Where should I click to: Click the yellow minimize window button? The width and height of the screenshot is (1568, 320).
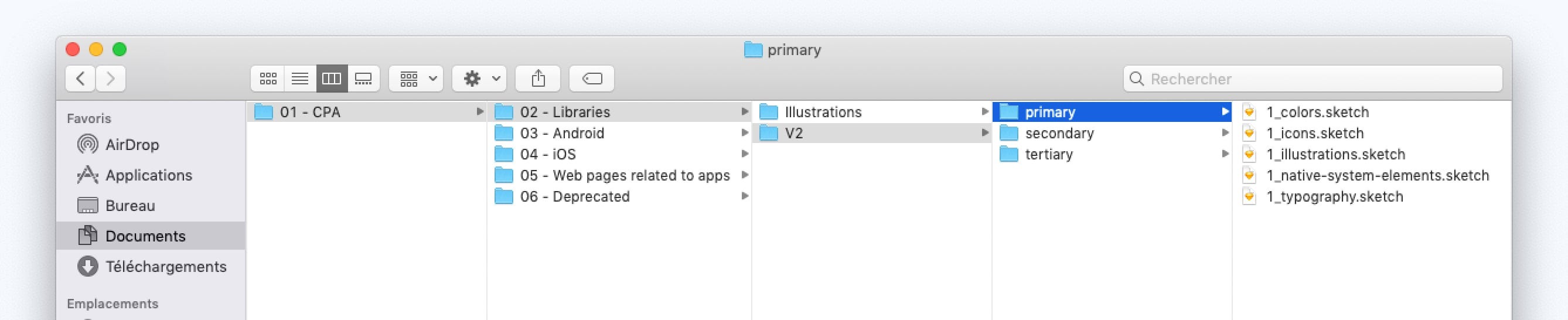[96, 49]
